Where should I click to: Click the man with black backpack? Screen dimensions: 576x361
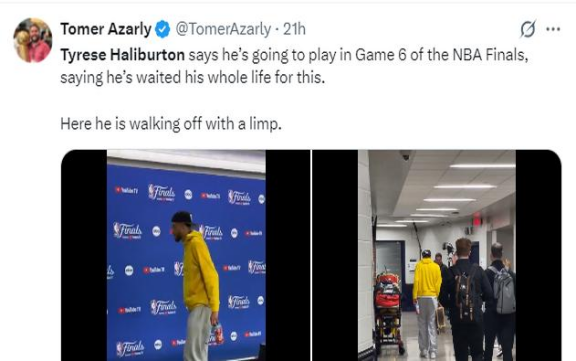tap(465, 299)
